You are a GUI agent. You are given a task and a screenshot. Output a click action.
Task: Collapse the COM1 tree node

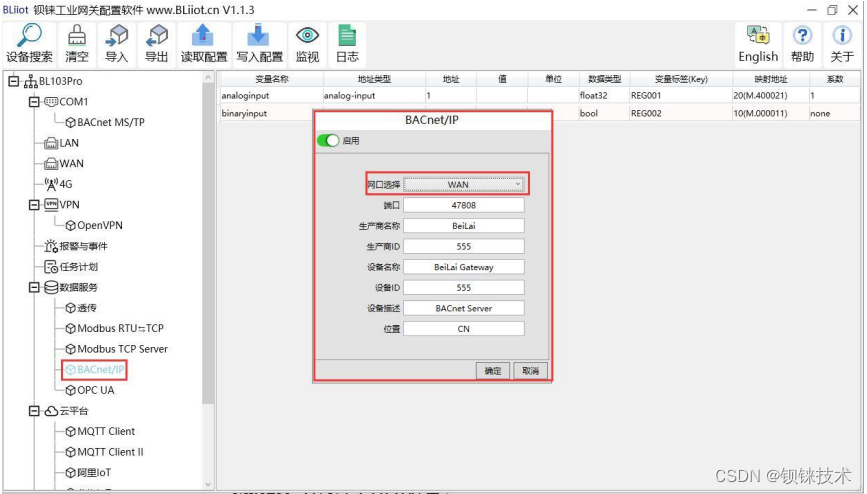(34, 102)
